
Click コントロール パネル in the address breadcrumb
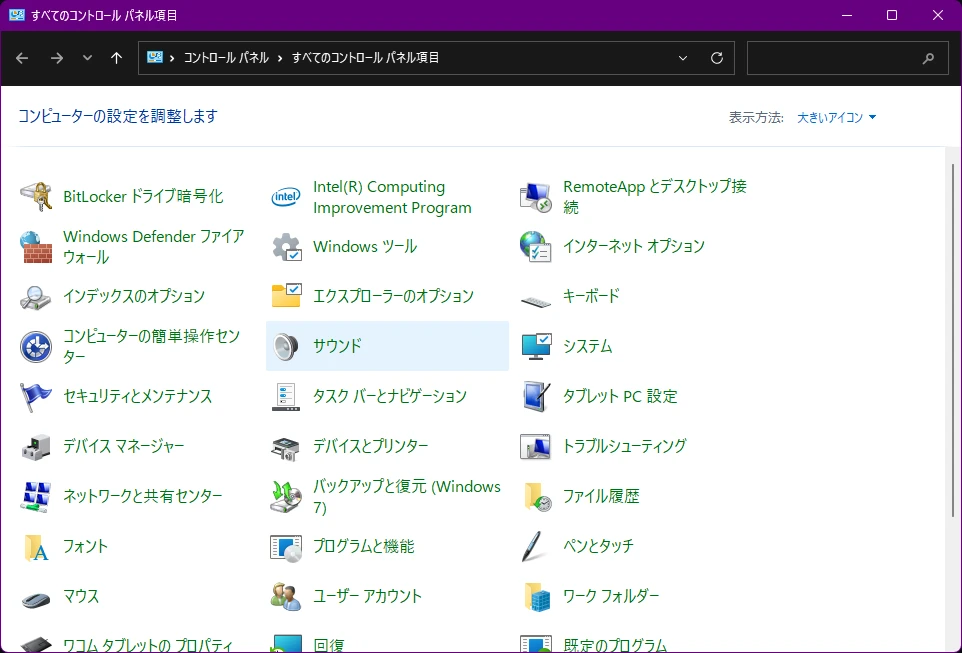tap(226, 58)
